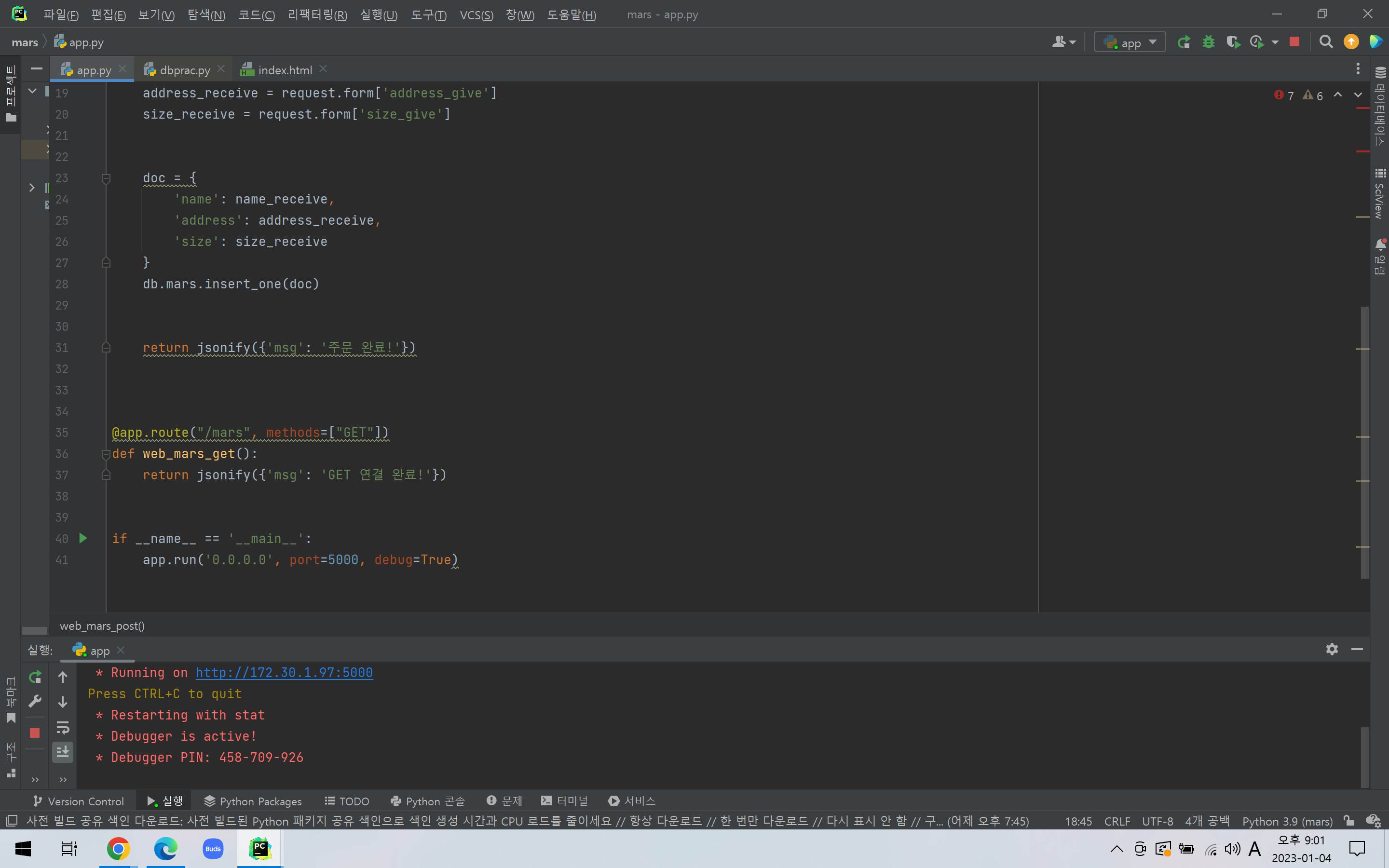Expand the profiler options arrow
This screenshot has width=1389, height=868.
[x=1275, y=42]
